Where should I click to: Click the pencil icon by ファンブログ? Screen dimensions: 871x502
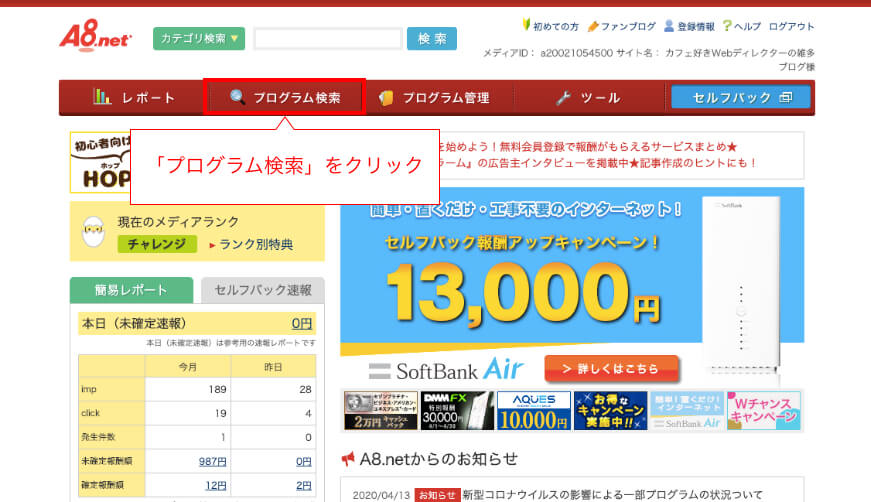(x=593, y=26)
